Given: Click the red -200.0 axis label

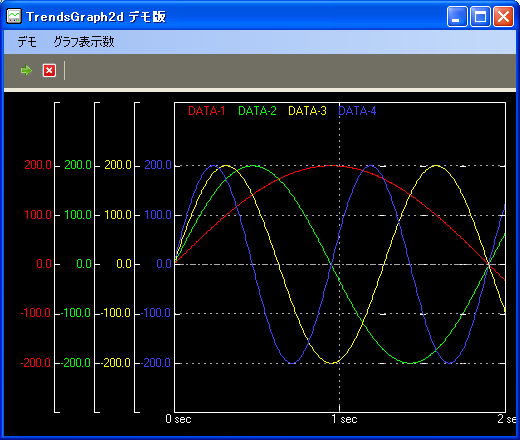Looking at the screenshot, I should pos(36,363).
